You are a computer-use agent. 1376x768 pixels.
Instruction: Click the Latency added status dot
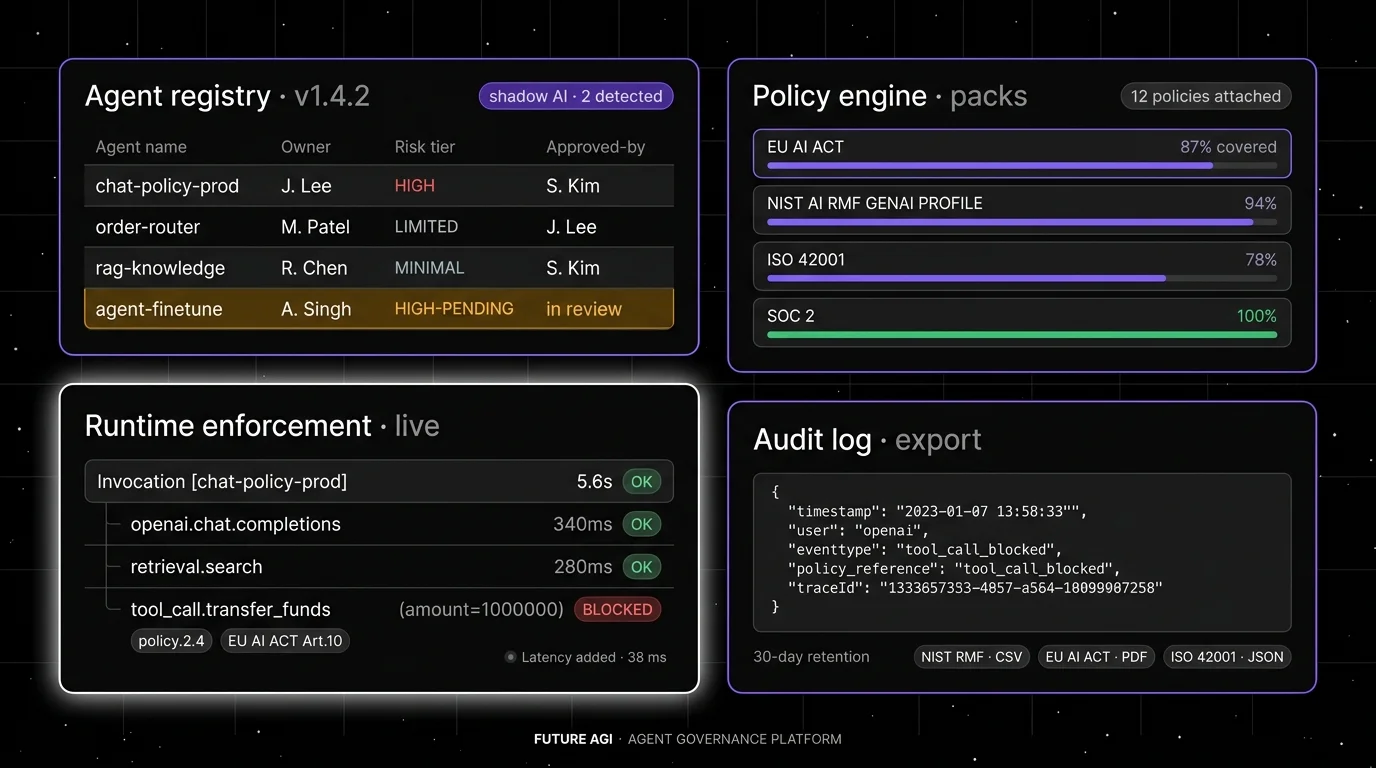point(511,657)
